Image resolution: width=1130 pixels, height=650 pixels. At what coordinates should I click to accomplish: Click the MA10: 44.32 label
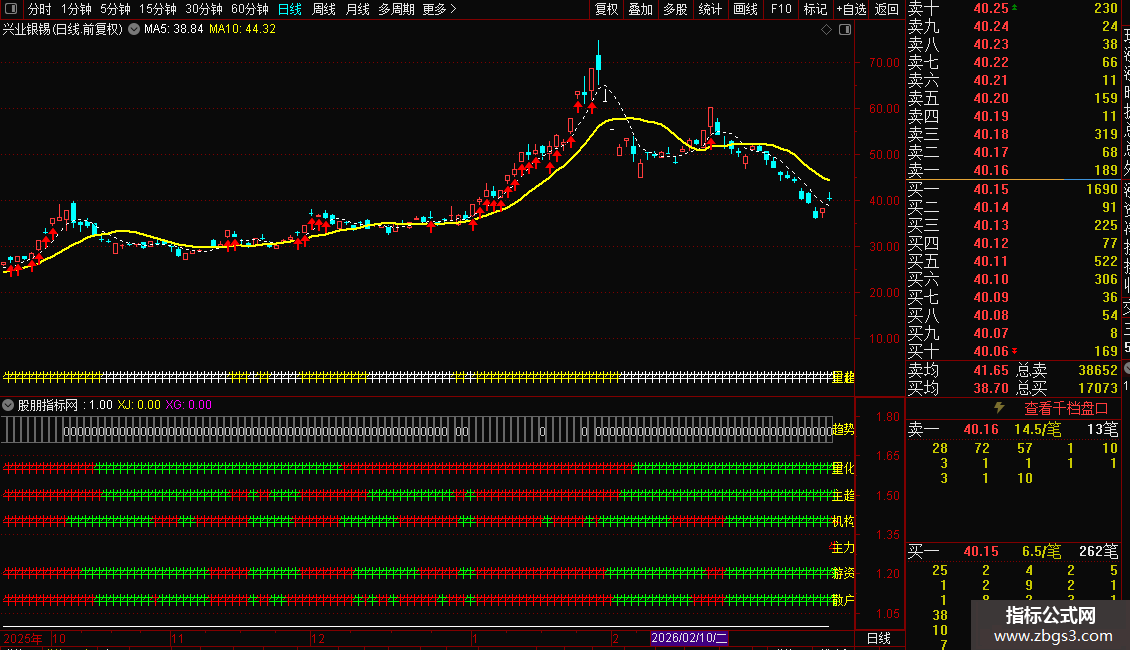(x=242, y=30)
